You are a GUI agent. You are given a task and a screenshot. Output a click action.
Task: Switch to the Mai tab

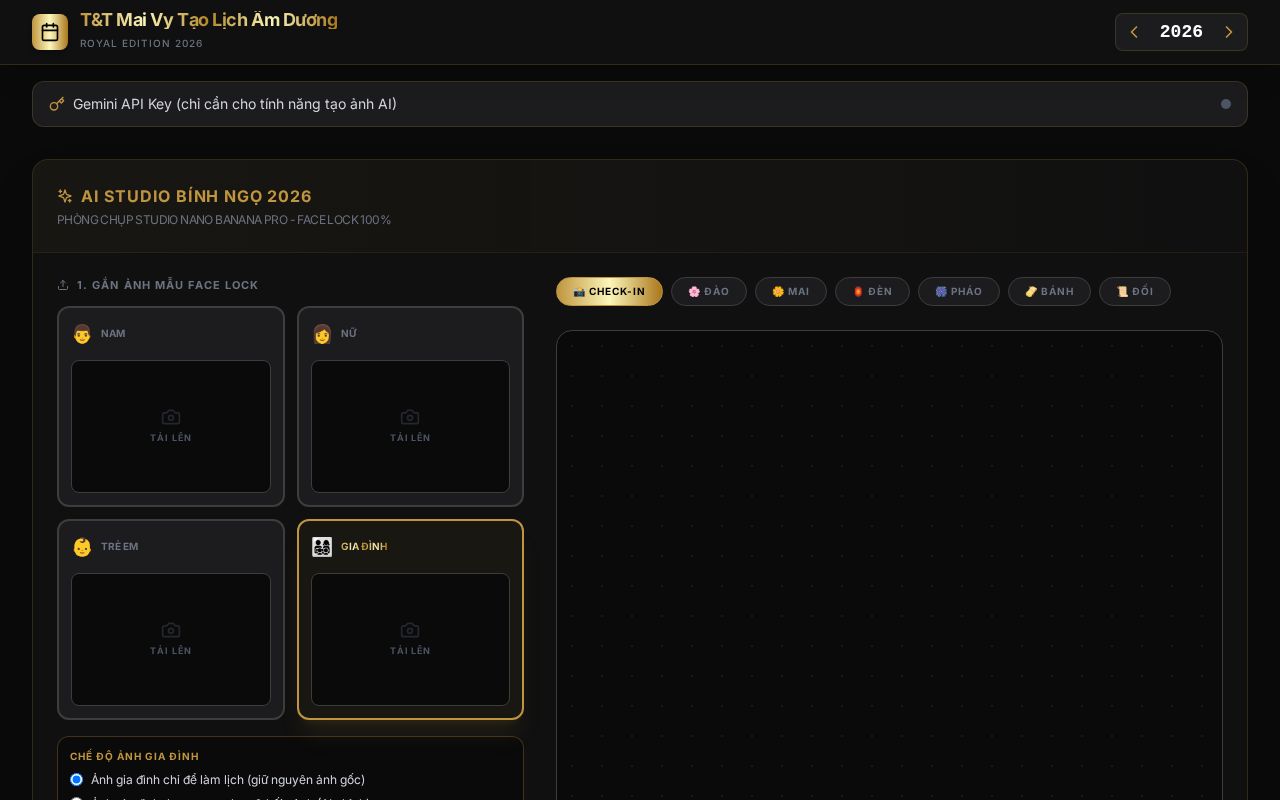[791, 291]
